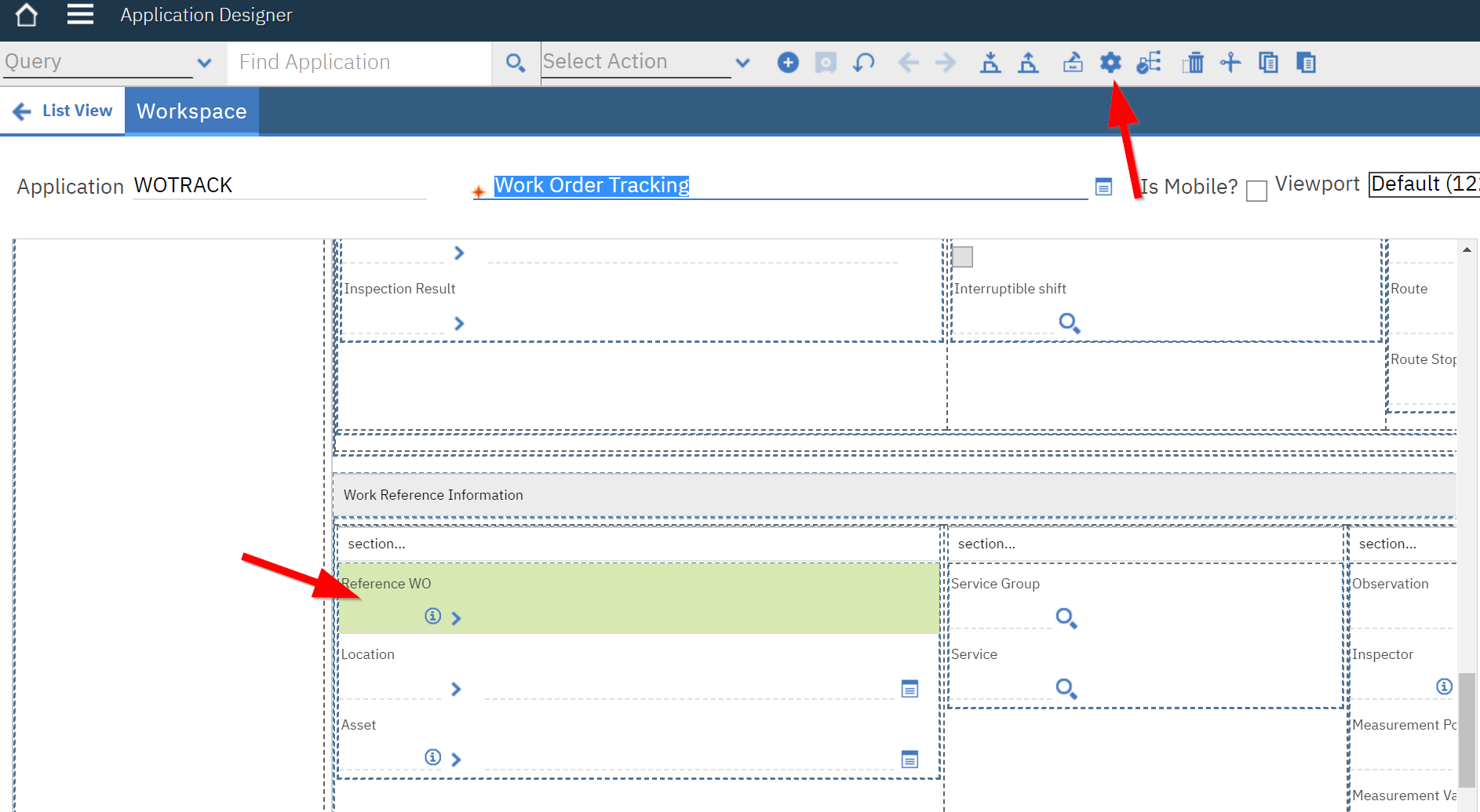Import an application definition

[x=990, y=63]
